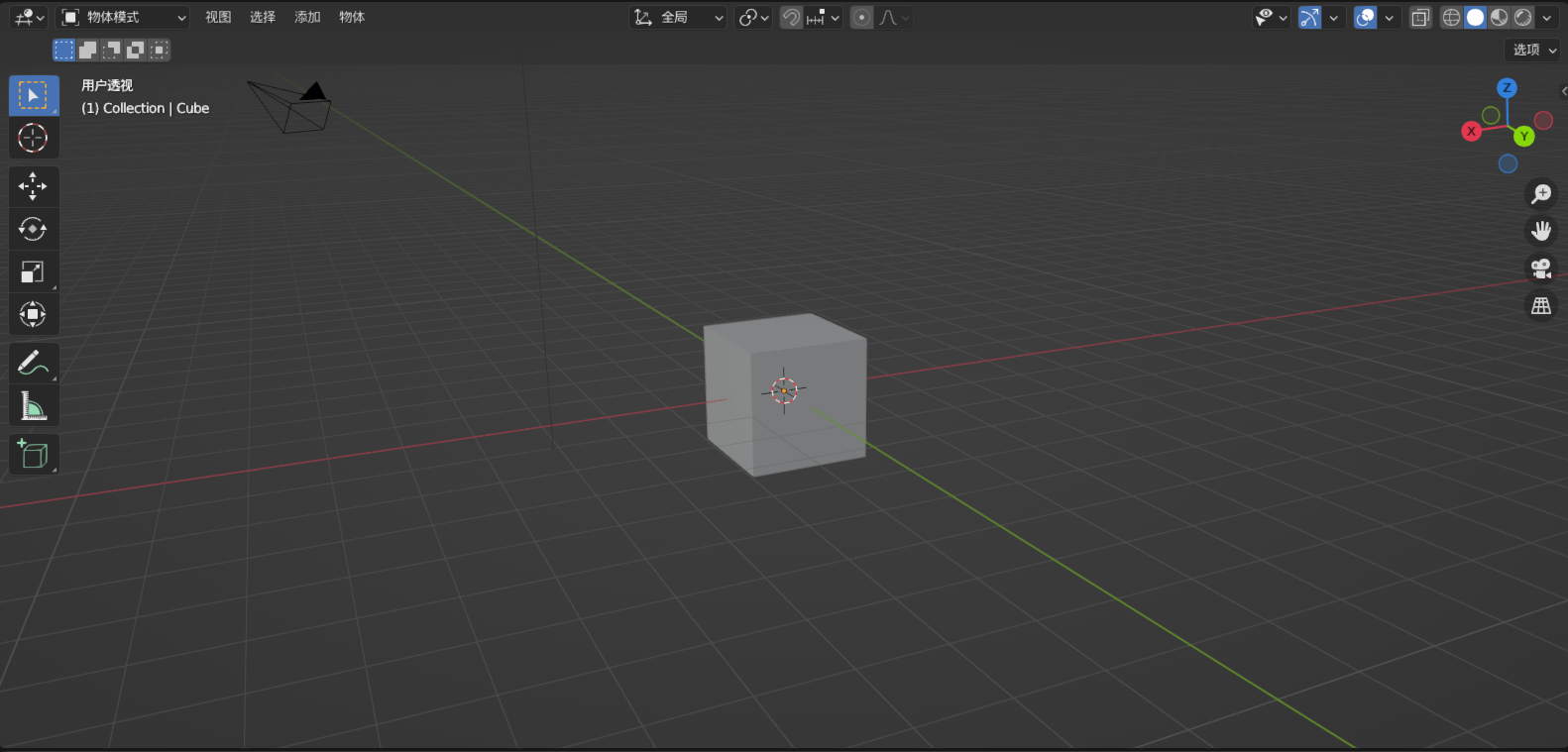Open proportional falloff curve dropdown
This screenshot has width=1568, height=752.
click(x=893, y=17)
